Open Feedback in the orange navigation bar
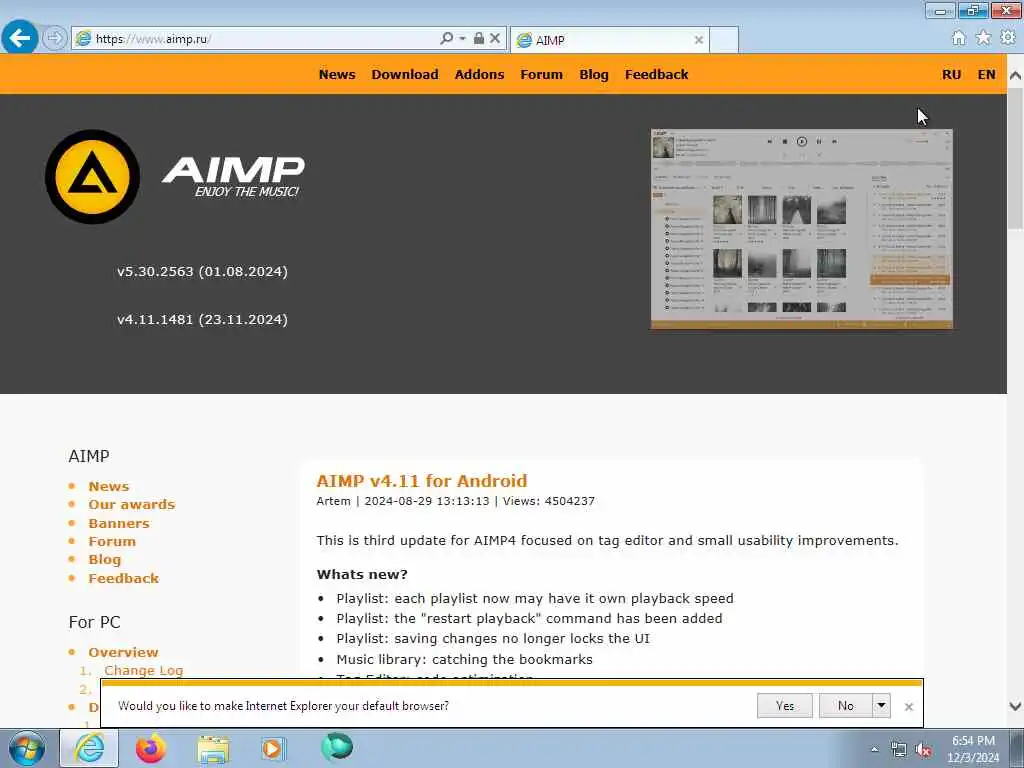 656,74
